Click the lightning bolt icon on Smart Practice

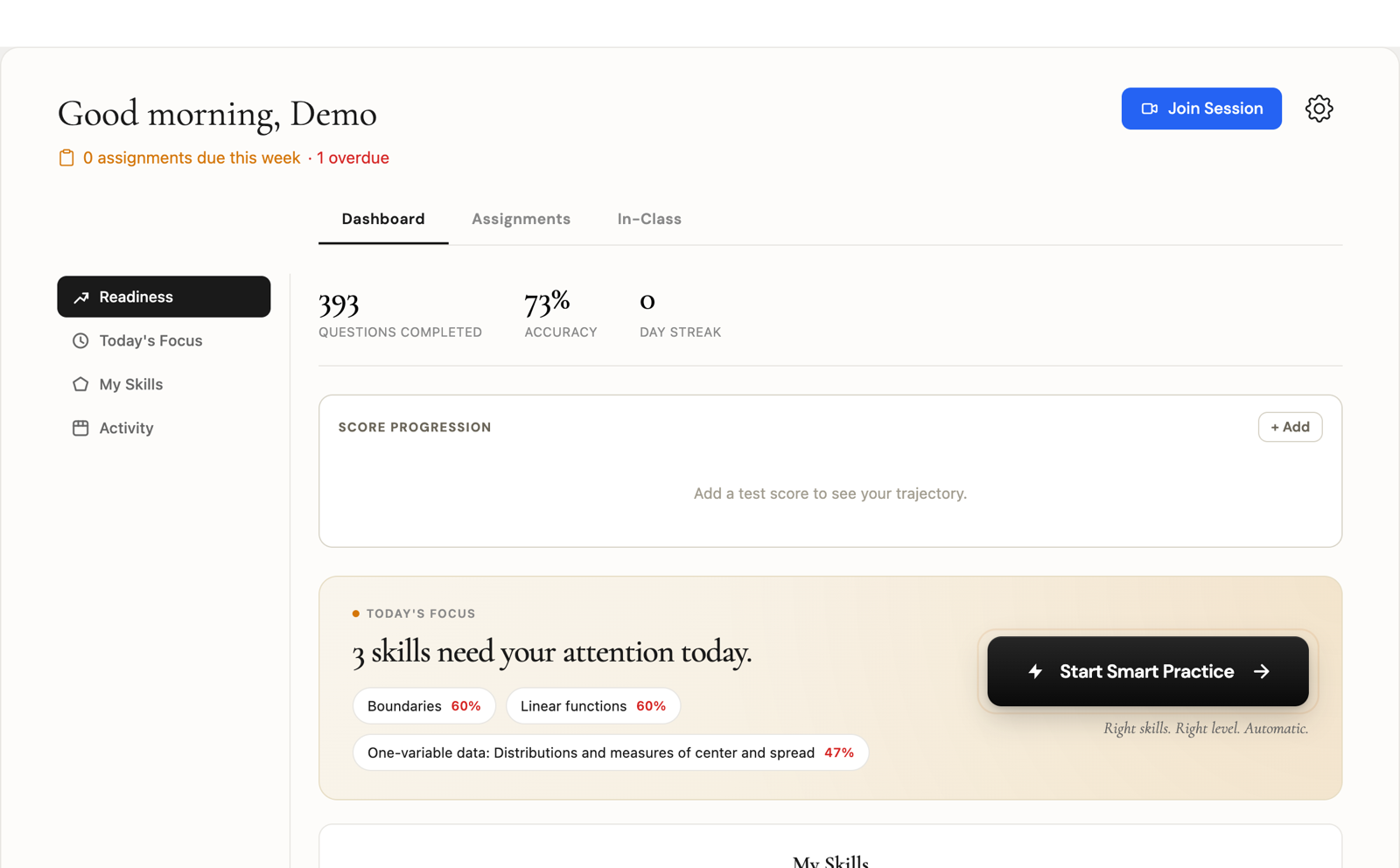pos(1035,671)
